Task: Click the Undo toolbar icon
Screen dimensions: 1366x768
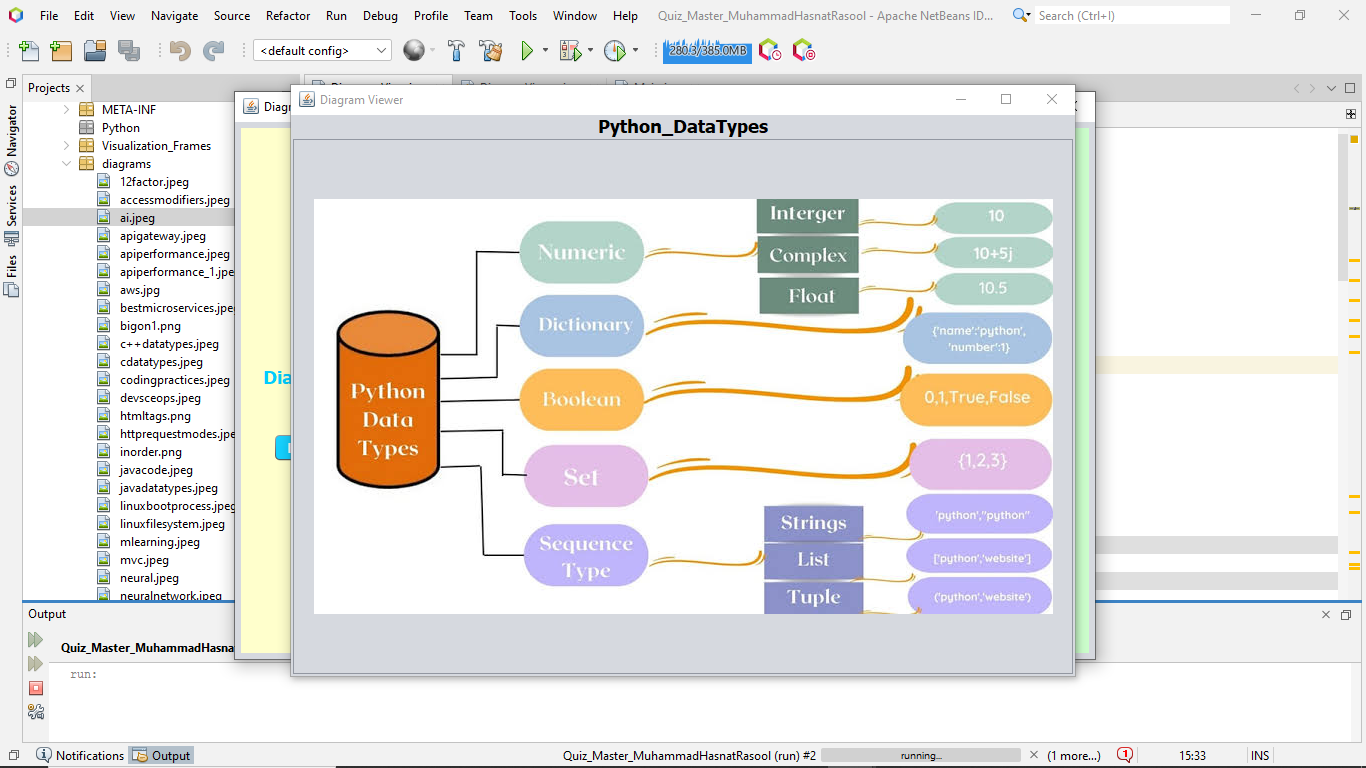Action: pos(180,51)
